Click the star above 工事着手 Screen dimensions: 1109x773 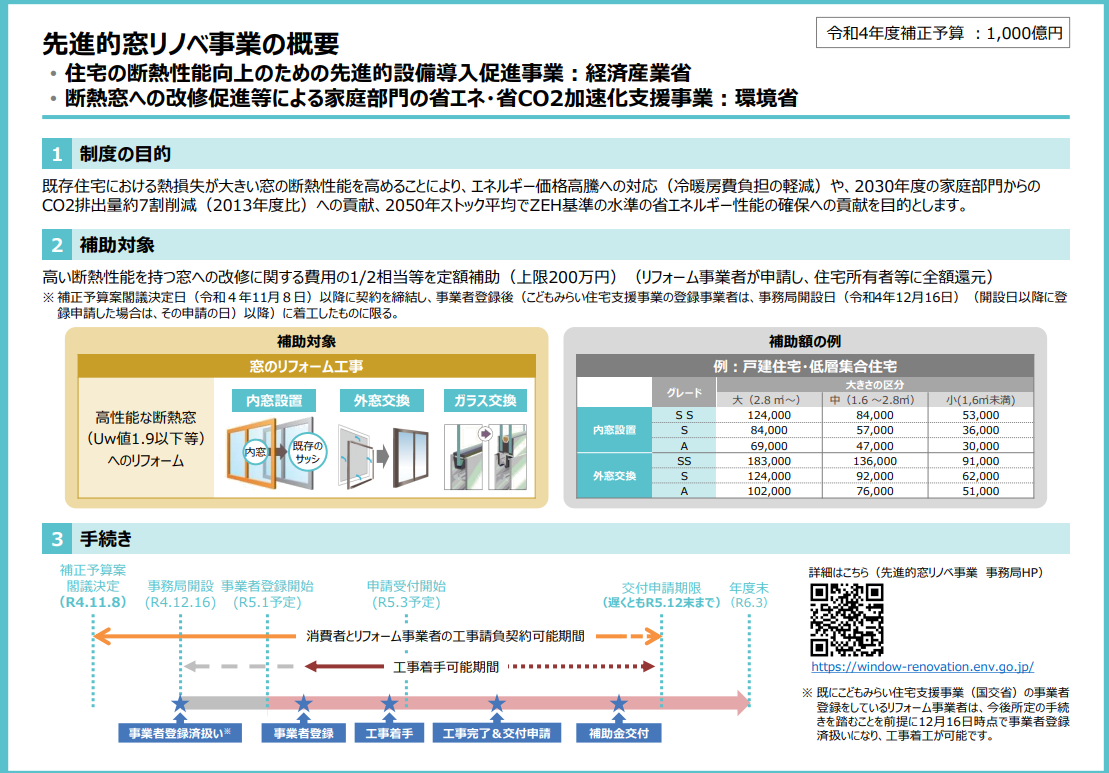coord(390,703)
